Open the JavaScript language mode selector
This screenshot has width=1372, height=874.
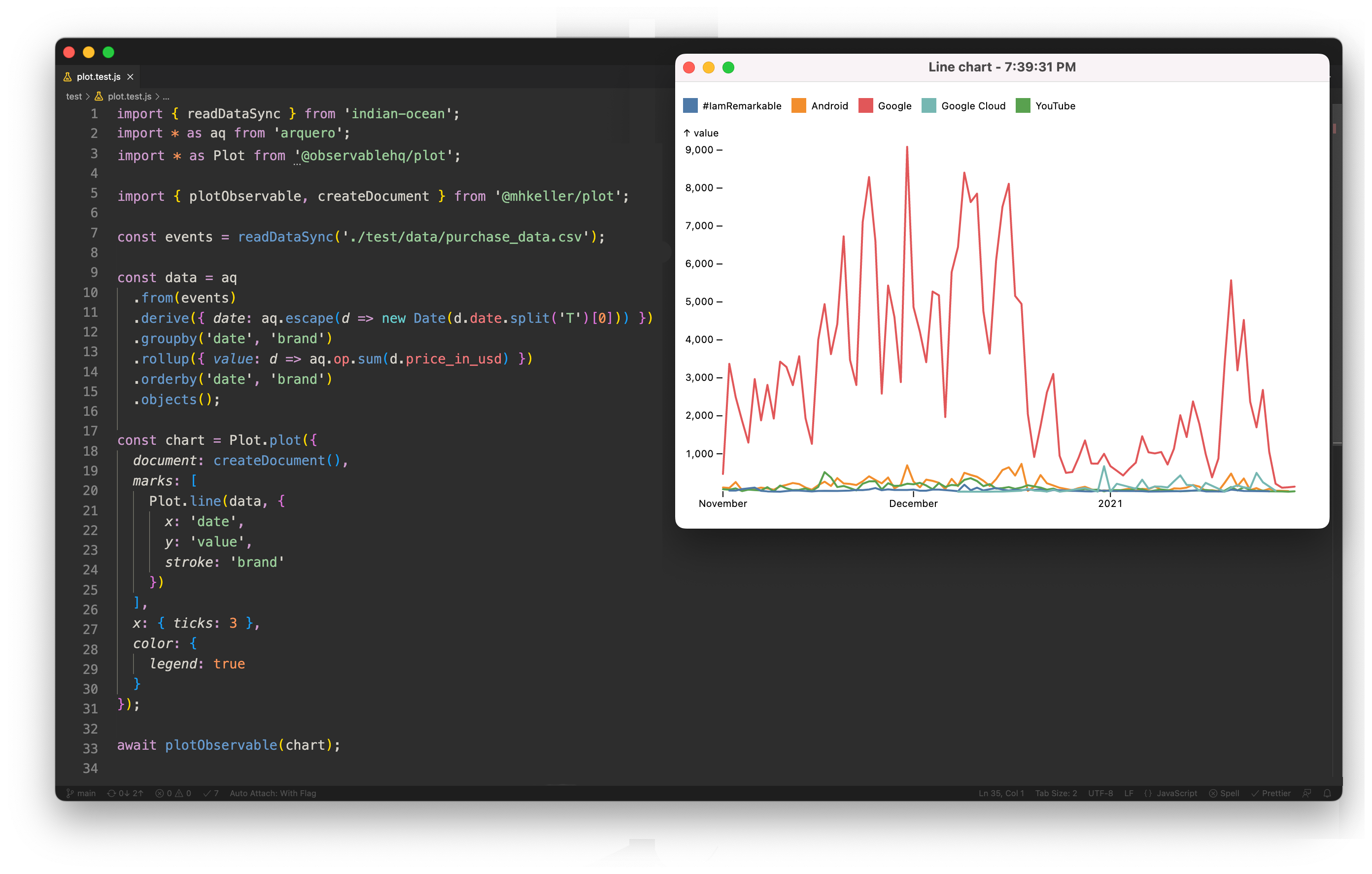(x=1171, y=793)
